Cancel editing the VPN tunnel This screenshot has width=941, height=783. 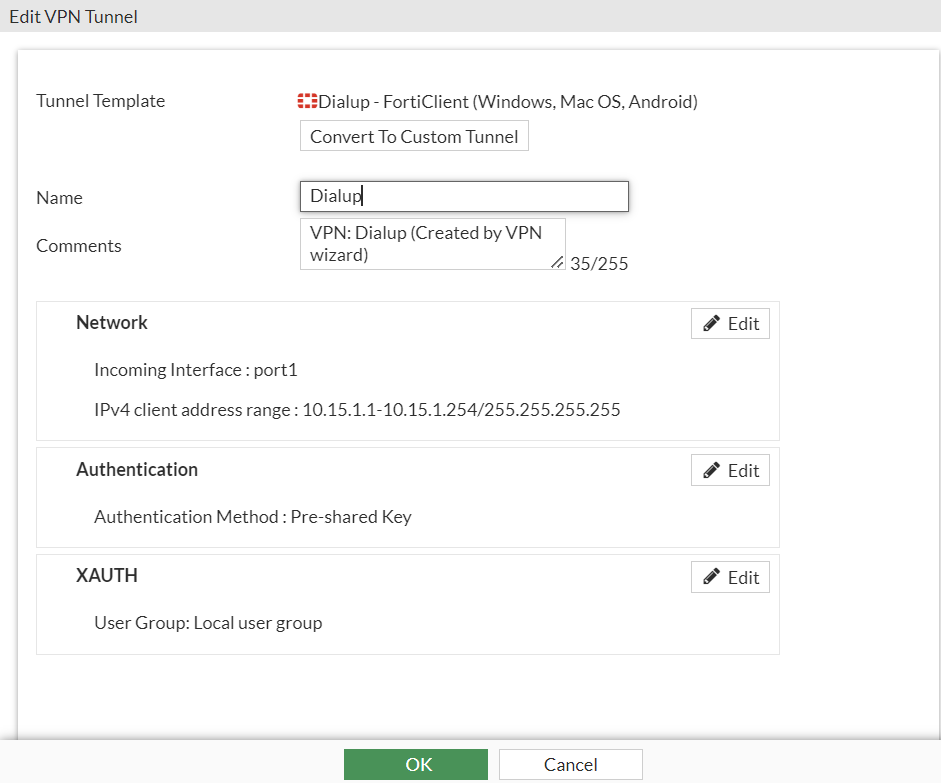[570, 764]
